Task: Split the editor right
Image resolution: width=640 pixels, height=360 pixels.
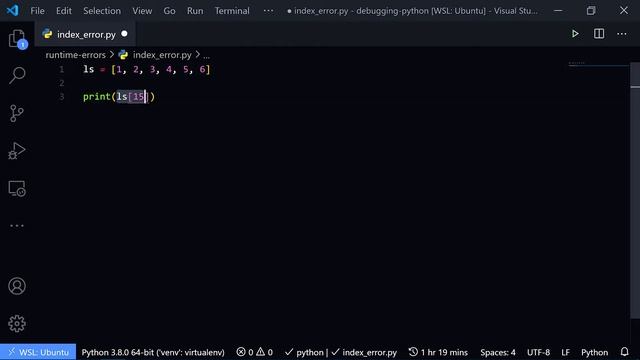Action: [599, 34]
